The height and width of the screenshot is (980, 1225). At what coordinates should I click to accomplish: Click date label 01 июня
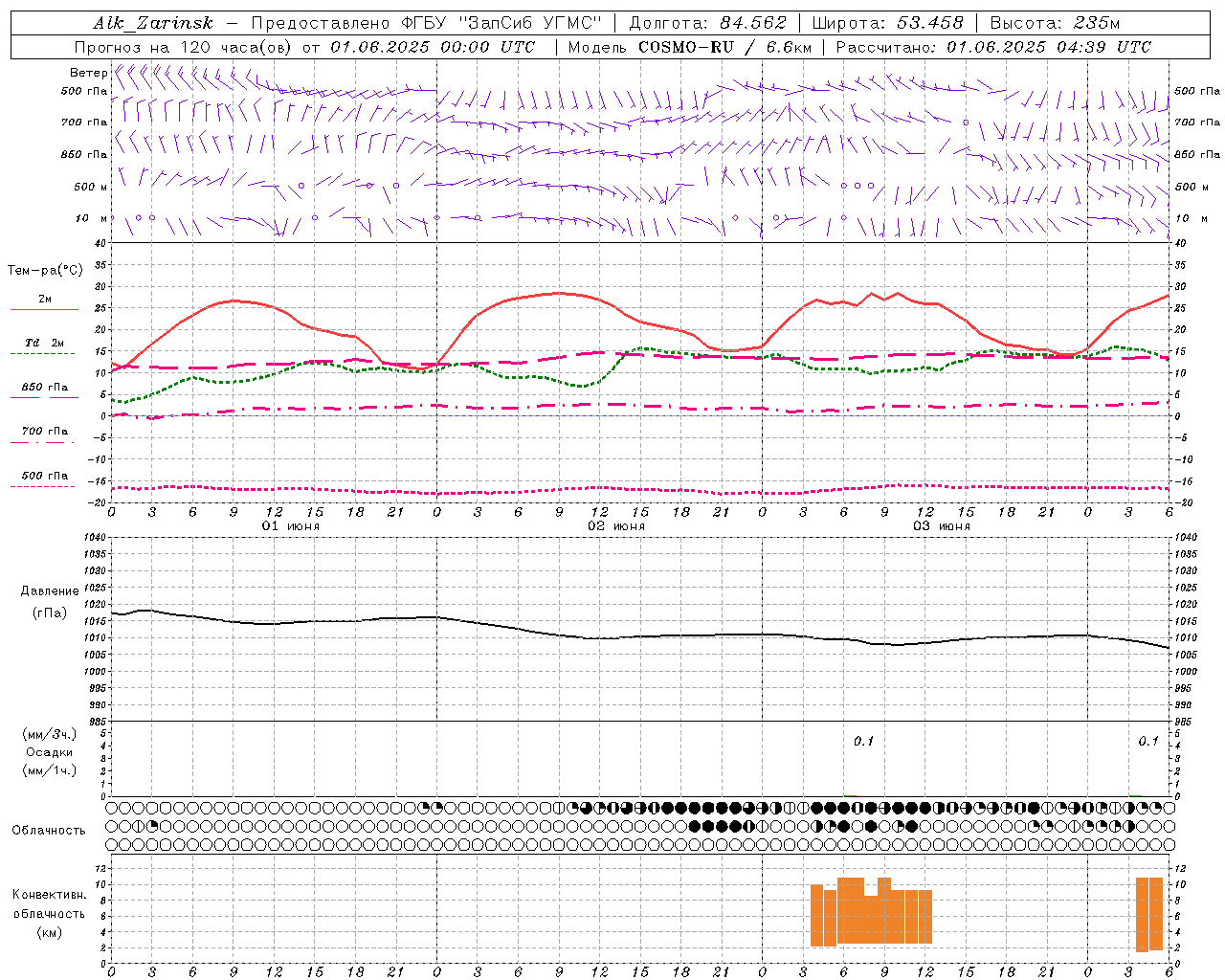(291, 526)
